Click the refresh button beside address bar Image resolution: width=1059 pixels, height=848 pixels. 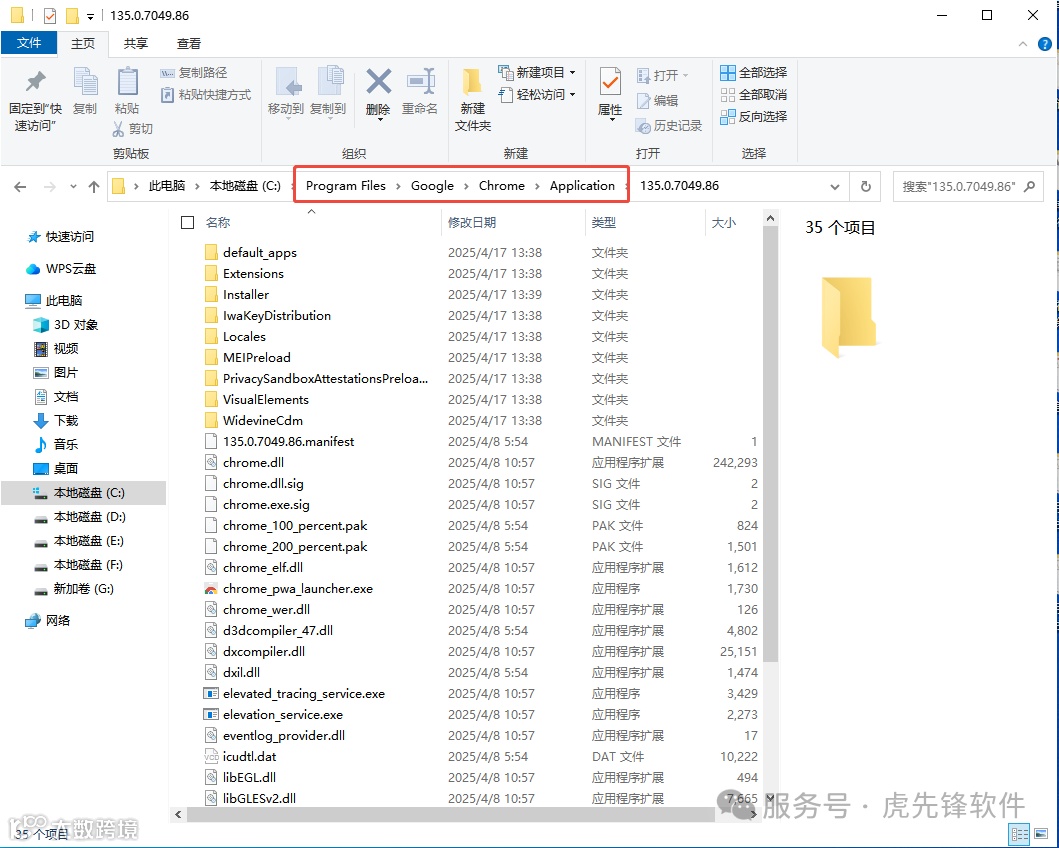[866, 186]
